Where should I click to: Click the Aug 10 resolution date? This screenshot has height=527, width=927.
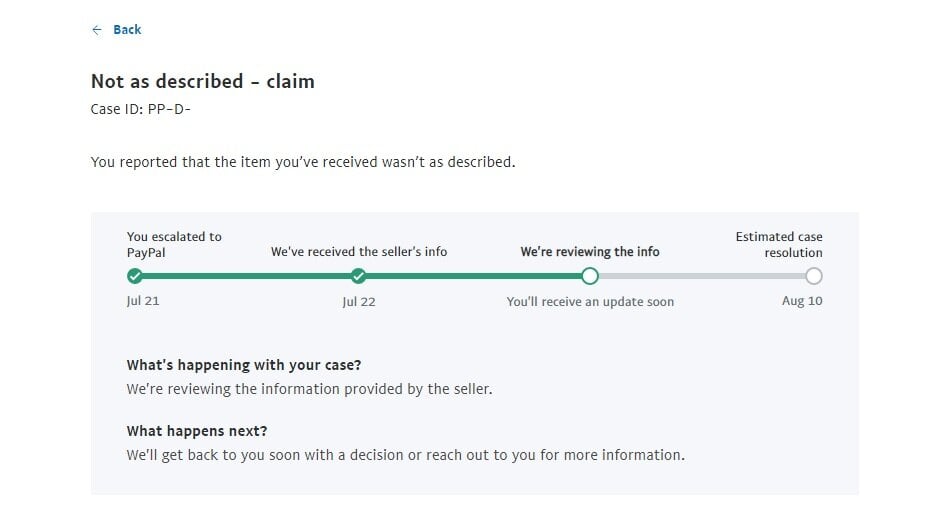[x=802, y=301]
